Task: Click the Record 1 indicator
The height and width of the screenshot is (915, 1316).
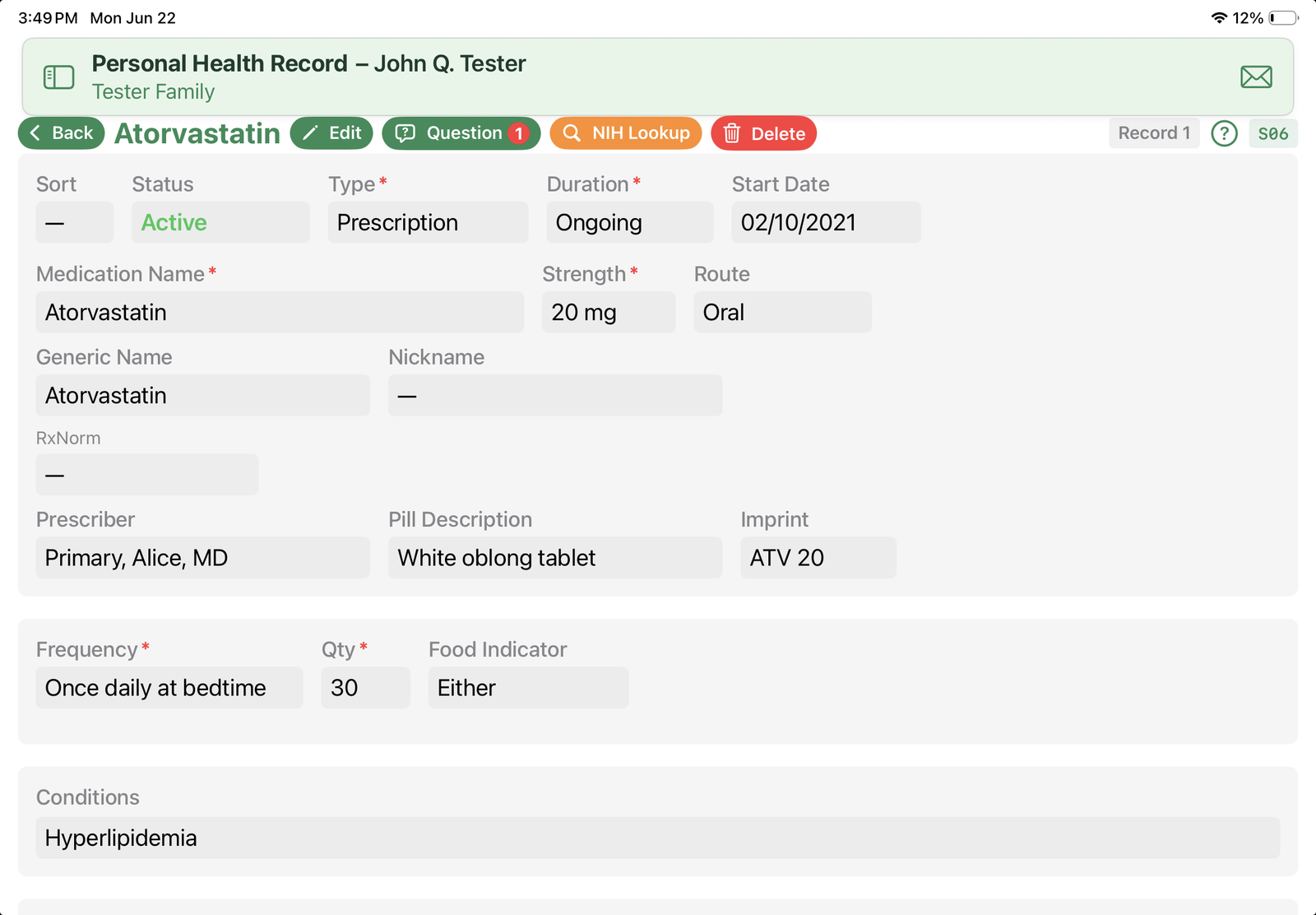Action: (1154, 133)
